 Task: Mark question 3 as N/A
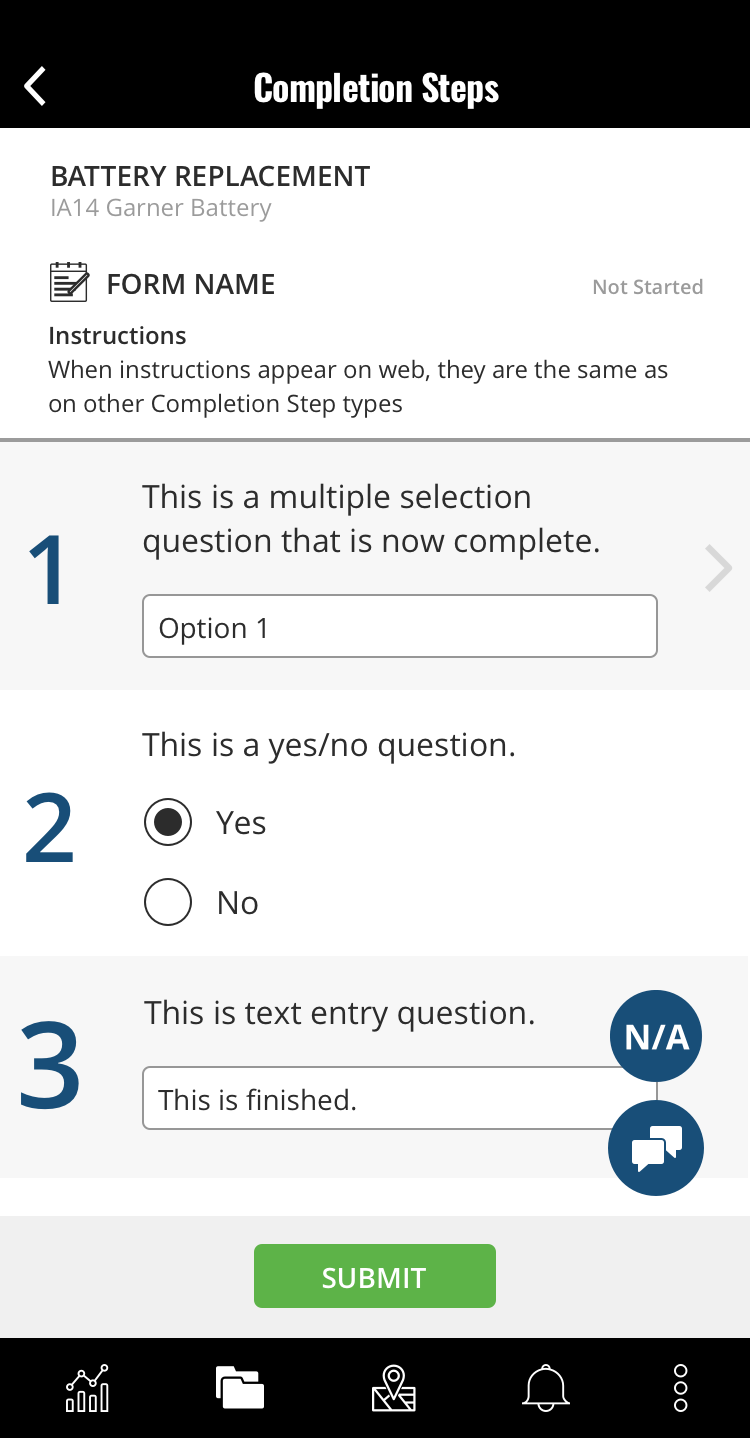[x=656, y=1036]
